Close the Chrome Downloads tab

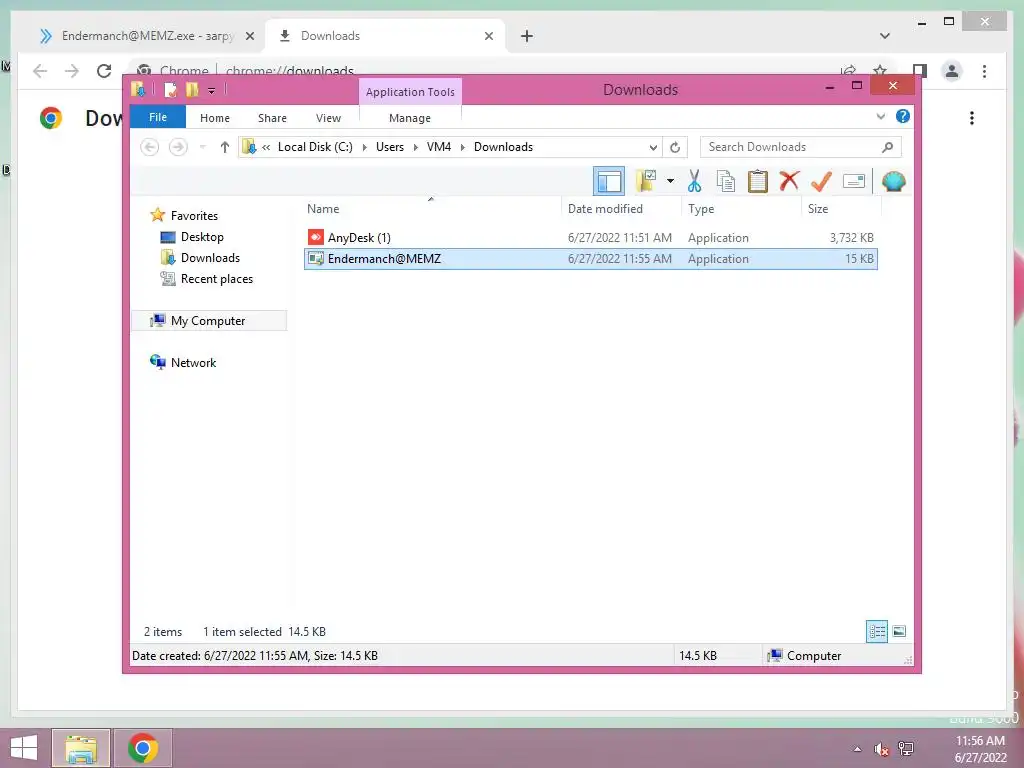488,36
